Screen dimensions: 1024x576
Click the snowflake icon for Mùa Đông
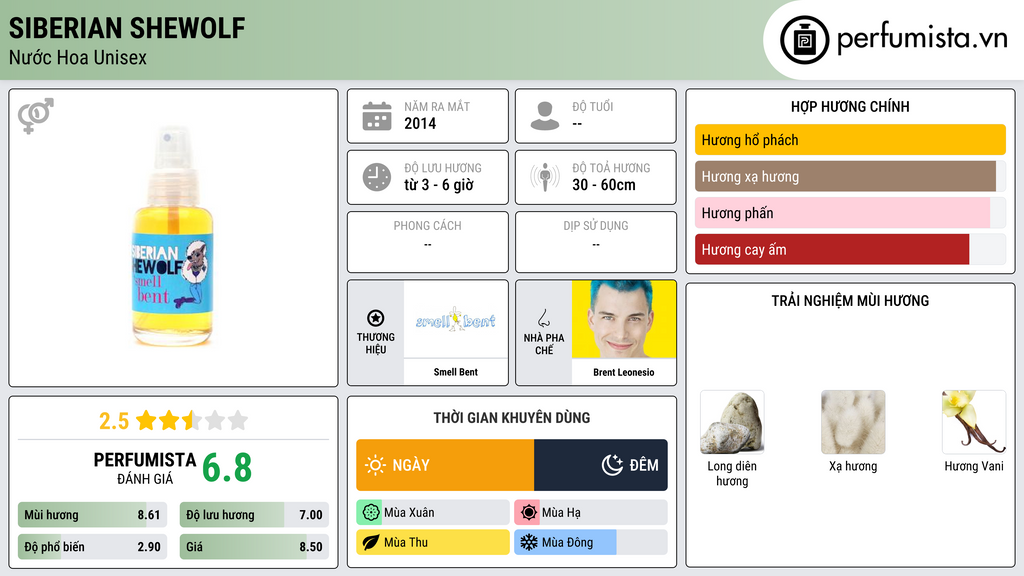[x=529, y=542]
